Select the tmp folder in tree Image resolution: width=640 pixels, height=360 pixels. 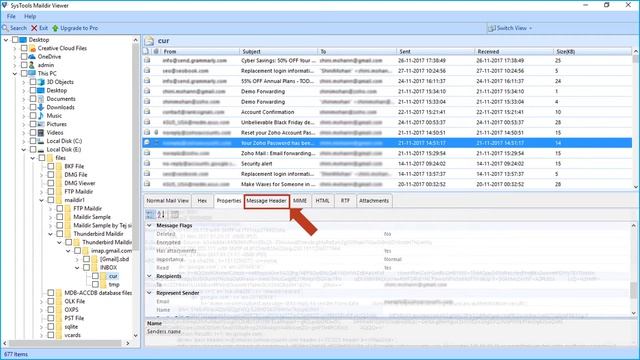114,284
